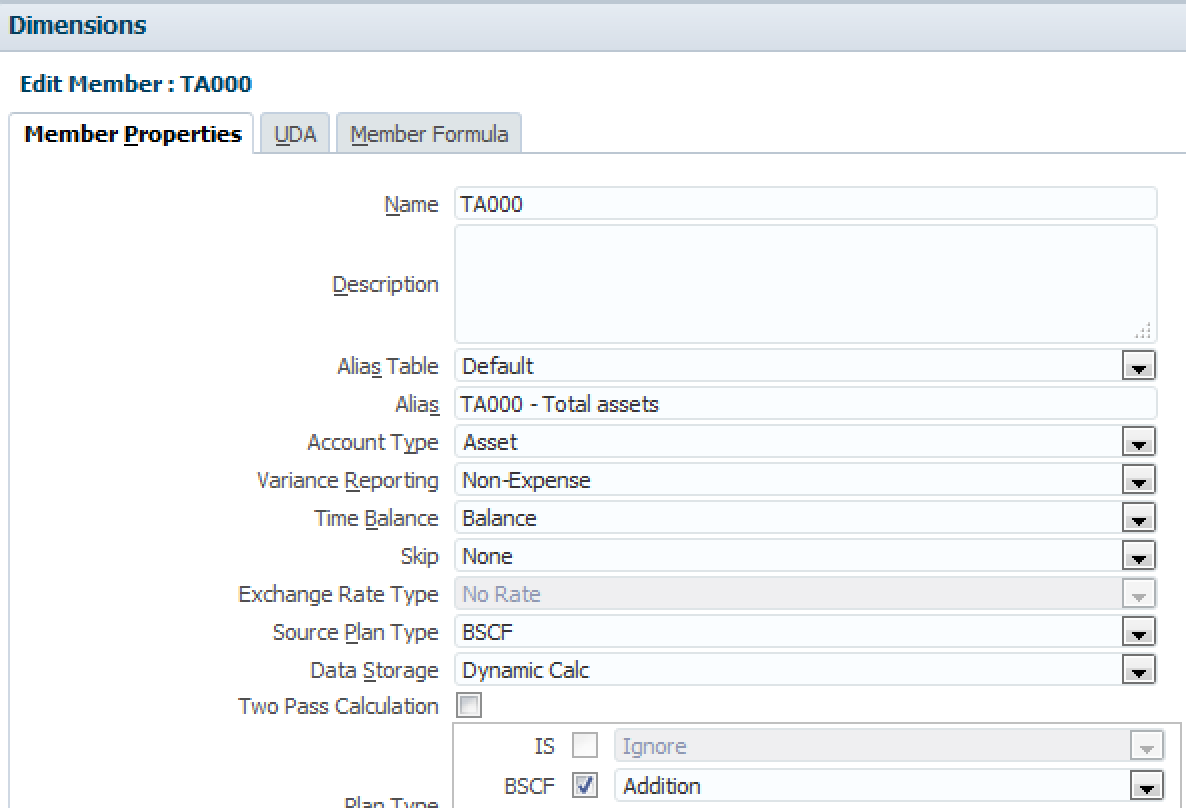
Task: Click the disabled IS Ignore dropdown arrow
Action: click(x=1146, y=746)
